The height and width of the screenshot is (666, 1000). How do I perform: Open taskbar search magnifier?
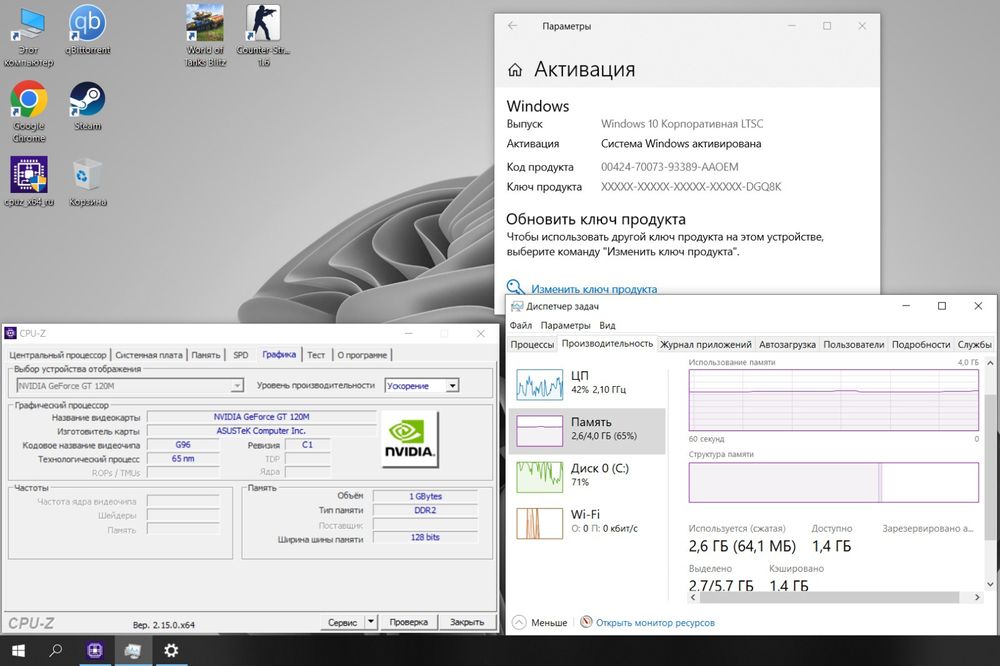point(56,650)
